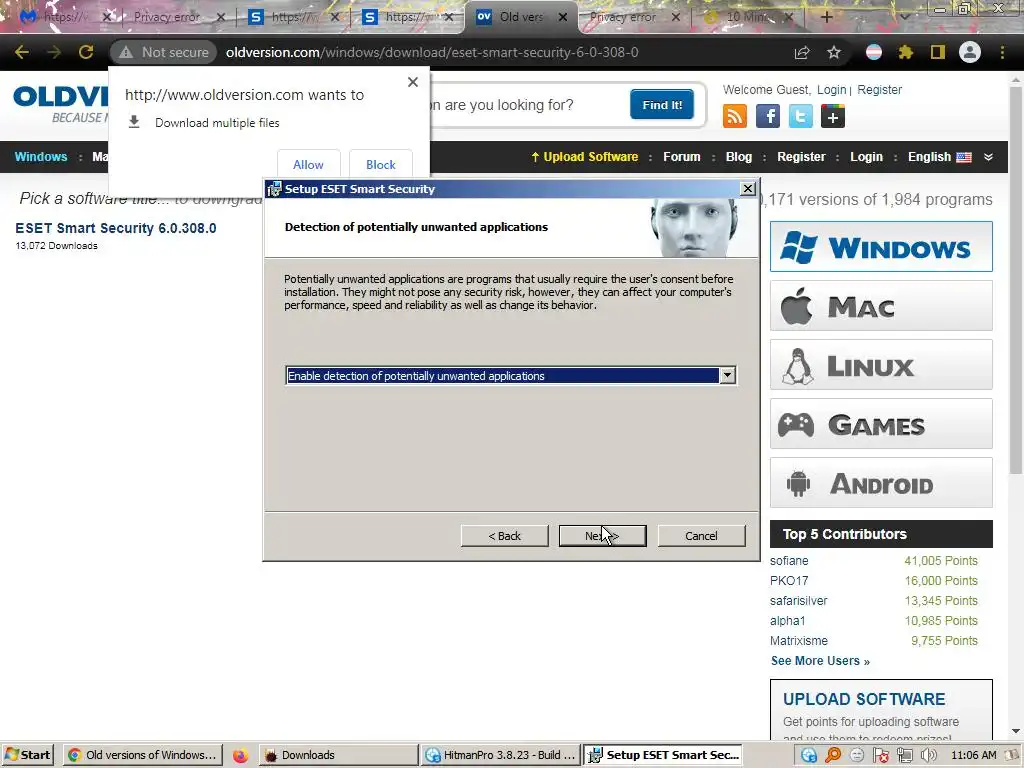This screenshot has width=1024, height=768.
Task: Open the Downloads taskbar item
Action: pyautogui.click(x=338, y=755)
